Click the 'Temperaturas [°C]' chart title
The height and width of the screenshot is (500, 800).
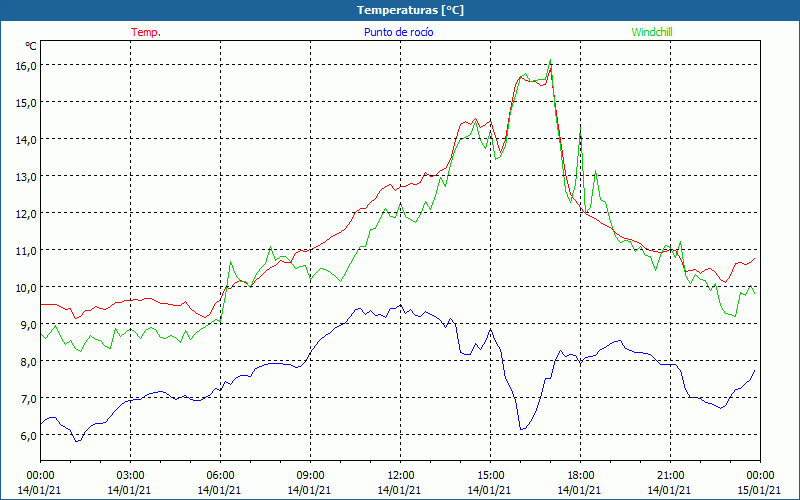410,10
